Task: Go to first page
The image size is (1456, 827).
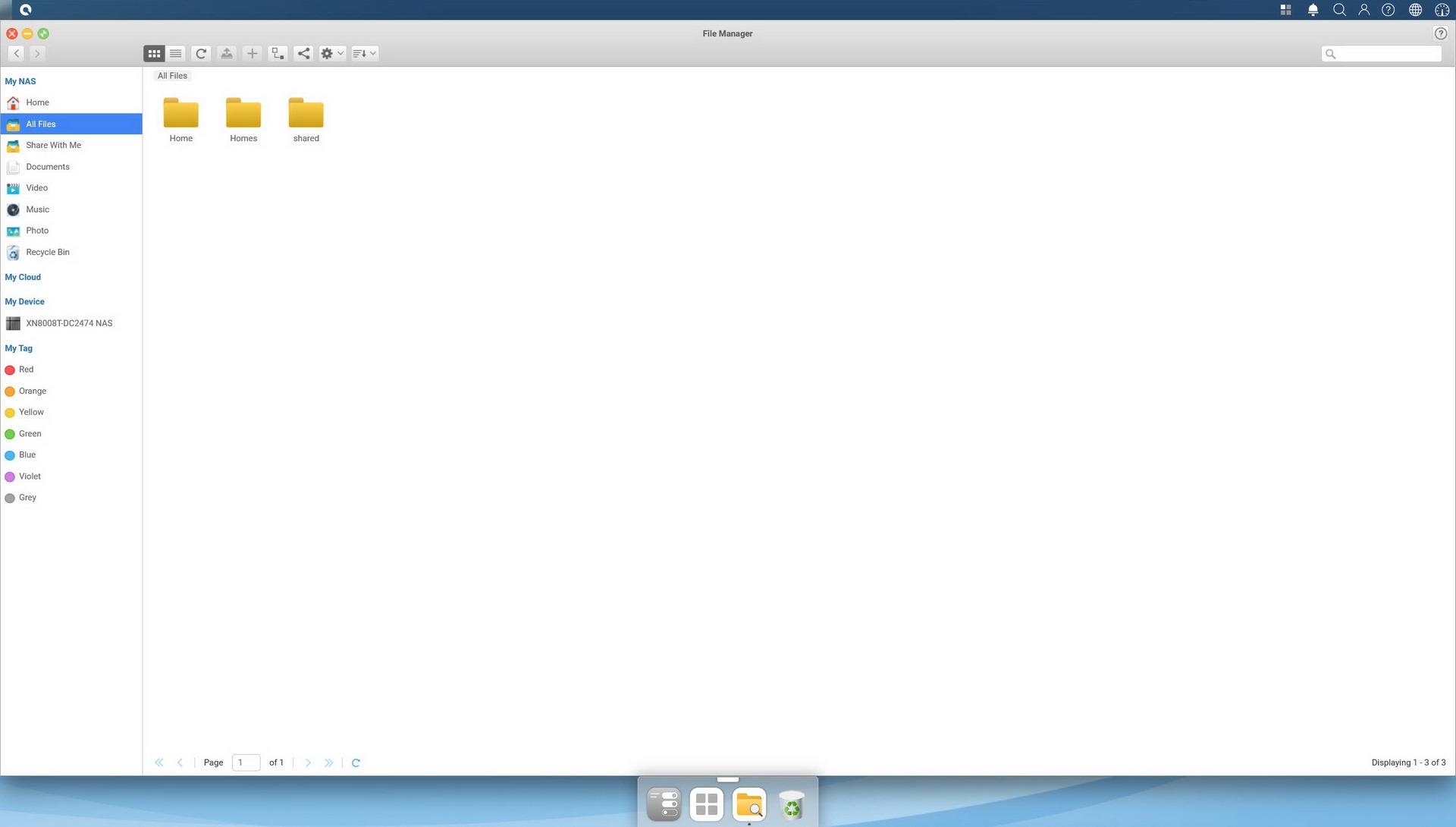Action: [x=159, y=763]
